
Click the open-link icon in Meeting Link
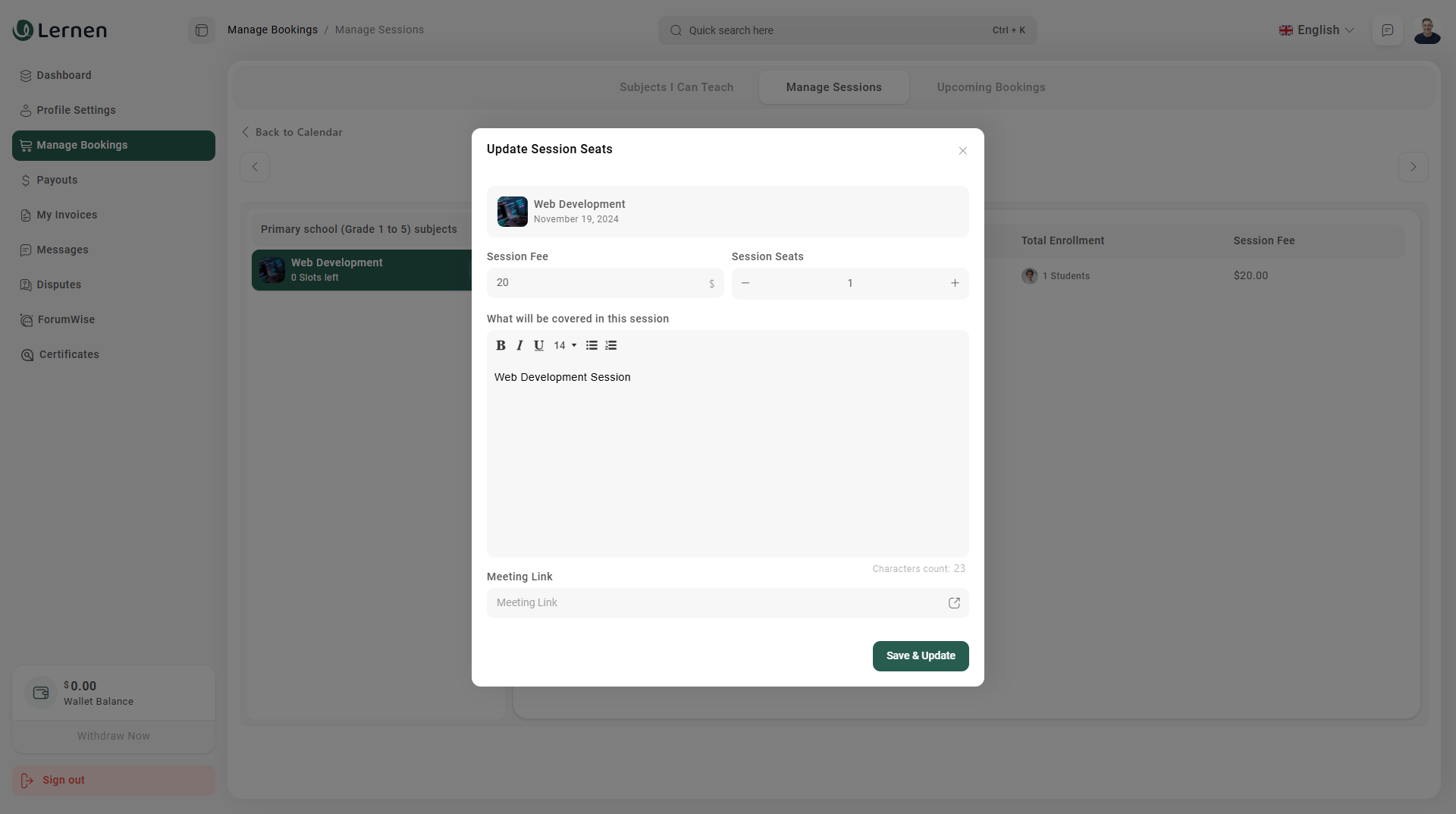[x=954, y=603]
